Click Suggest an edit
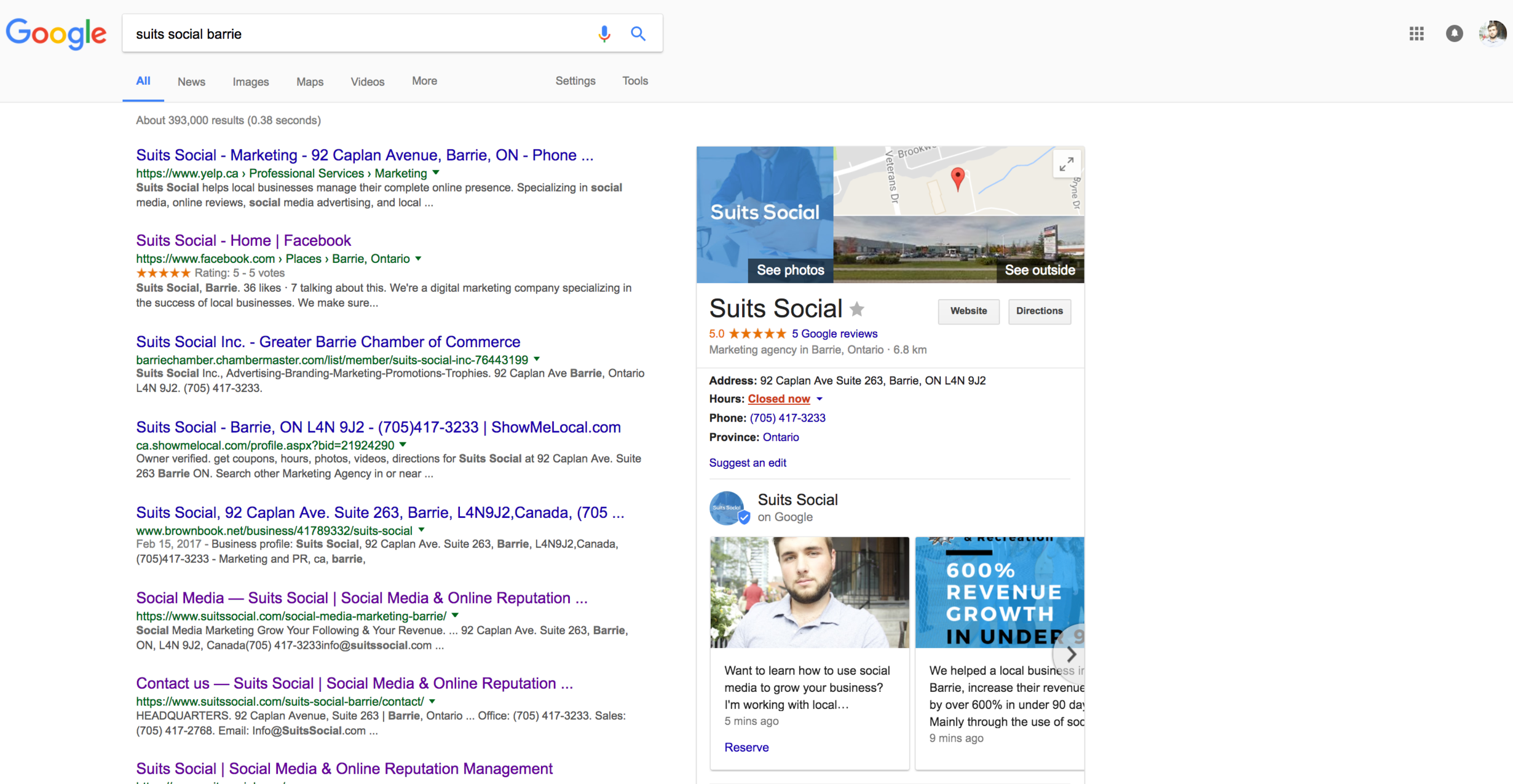This screenshot has width=1513, height=784. click(748, 463)
